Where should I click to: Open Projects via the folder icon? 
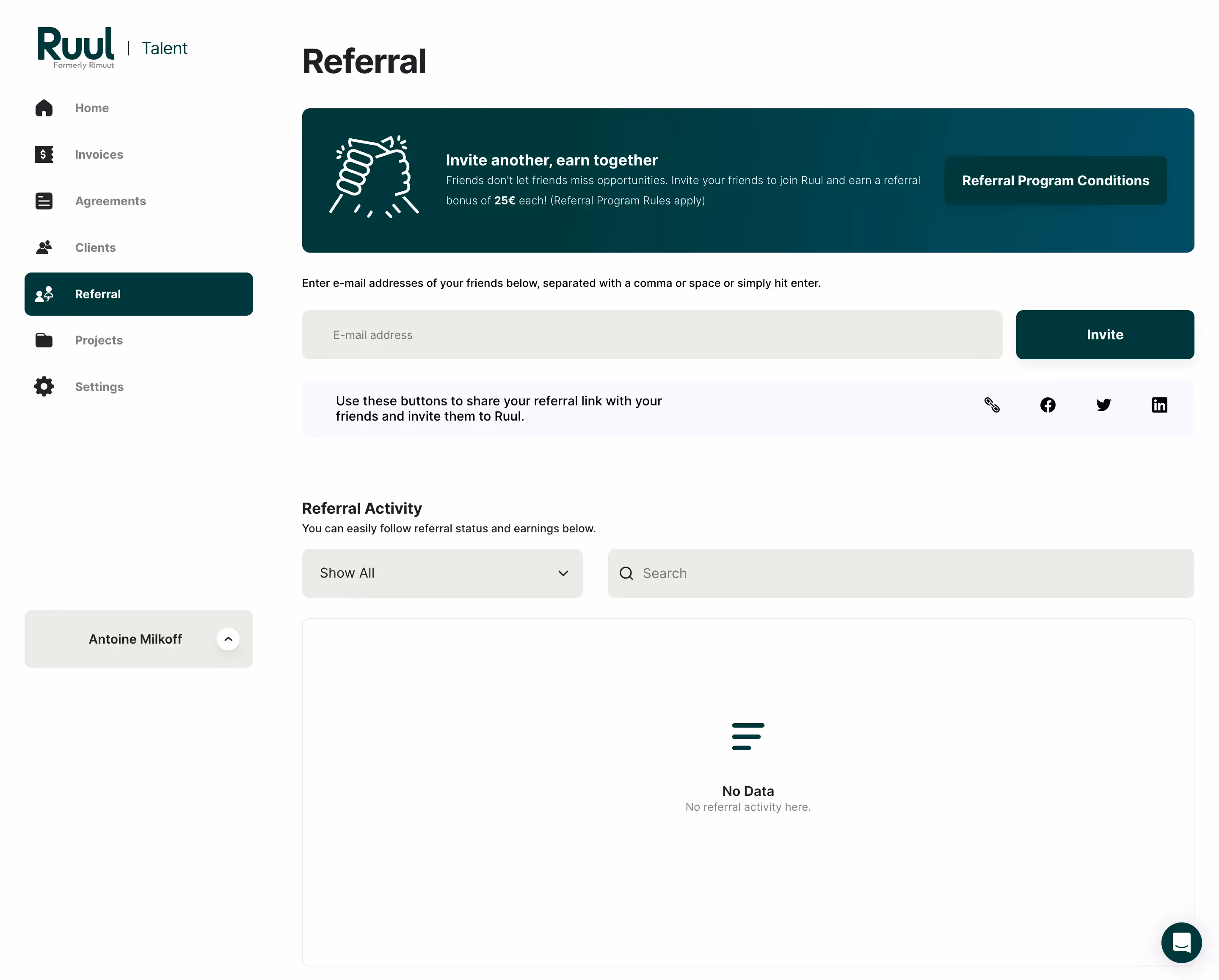click(x=44, y=340)
